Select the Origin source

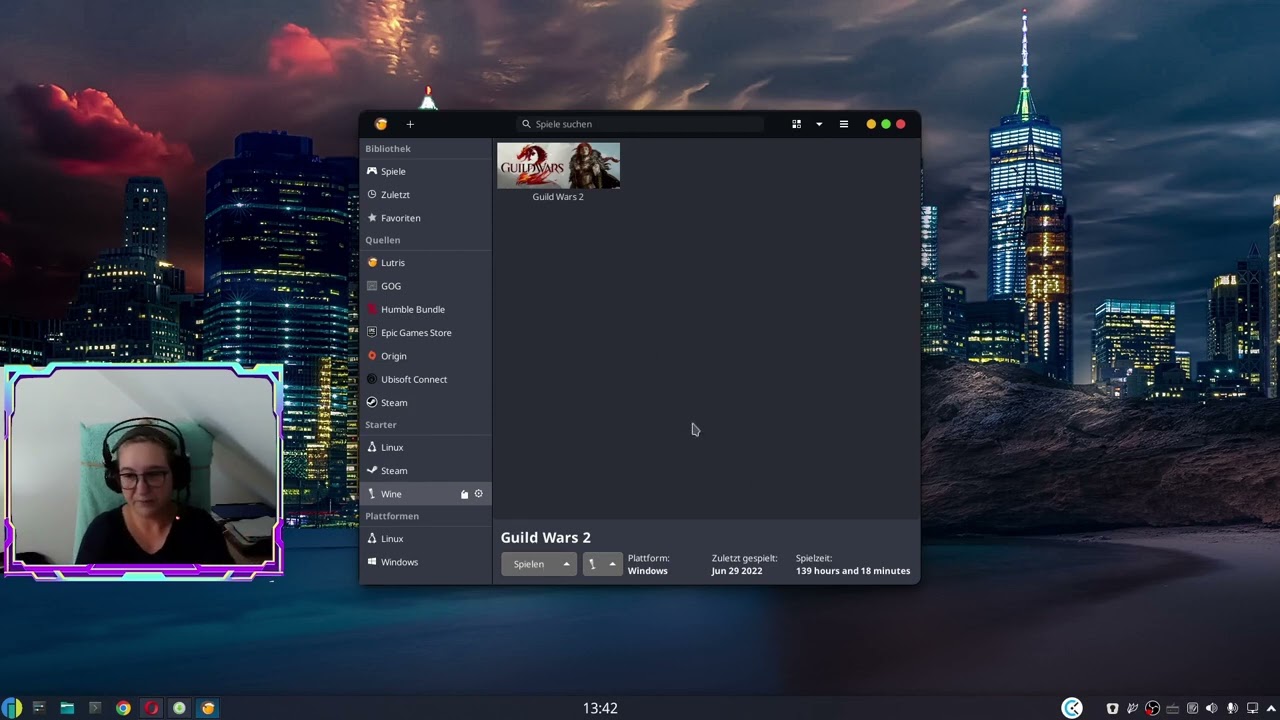click(x=426, y=356)
